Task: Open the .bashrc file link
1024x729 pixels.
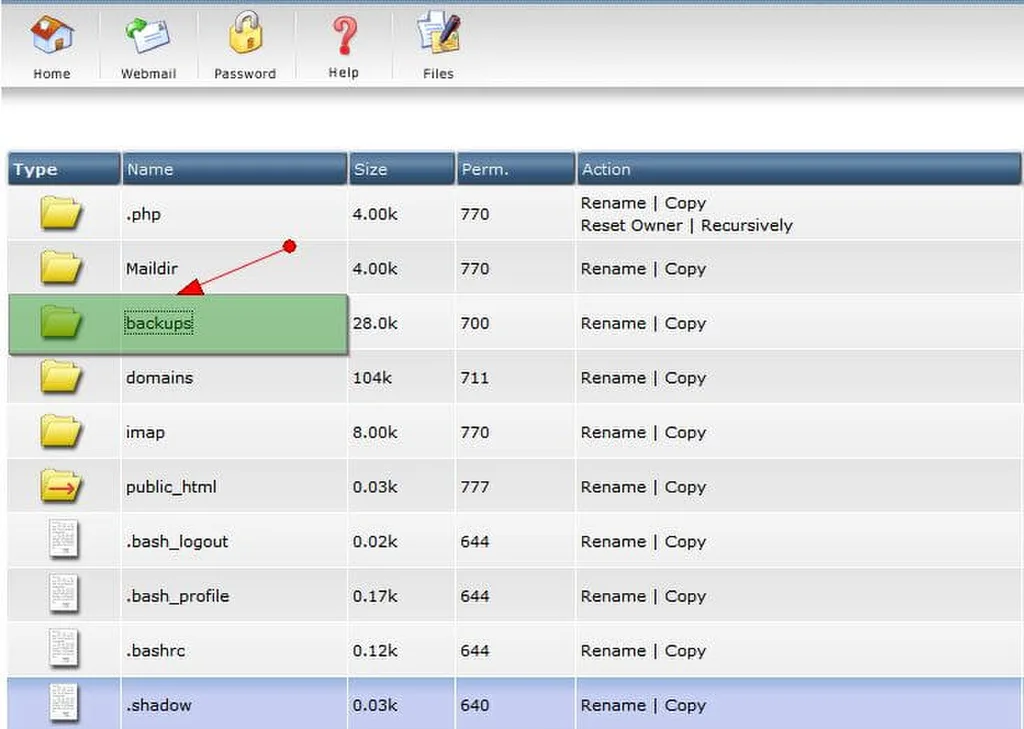Action: pyautogui.click(x=155, y=651)
